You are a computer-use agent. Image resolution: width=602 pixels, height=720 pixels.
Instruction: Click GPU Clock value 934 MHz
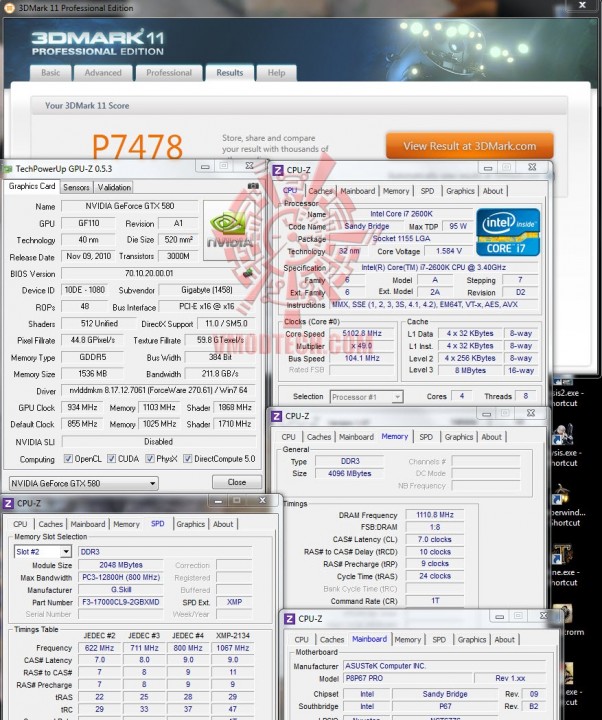(82, 407)
